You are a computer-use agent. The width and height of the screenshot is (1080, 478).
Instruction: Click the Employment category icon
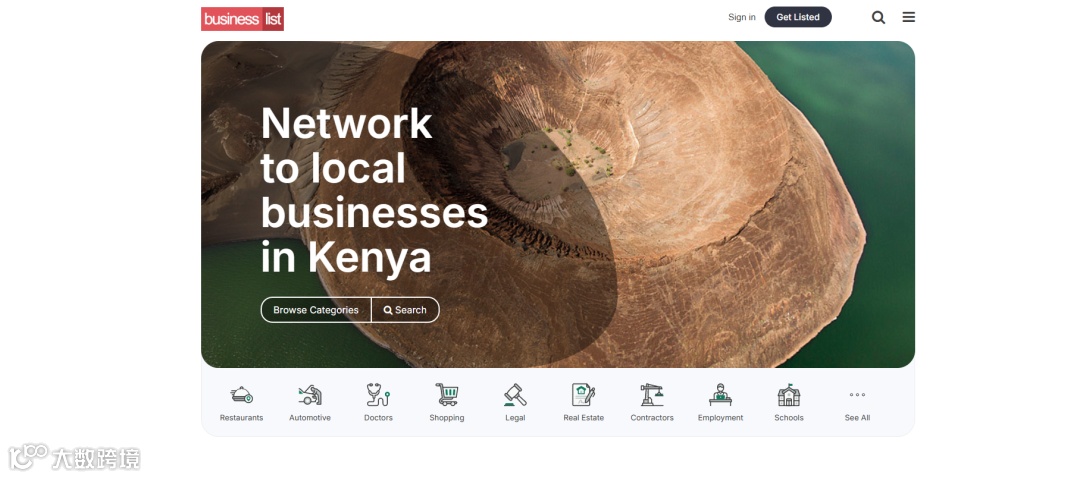(720, 395)
